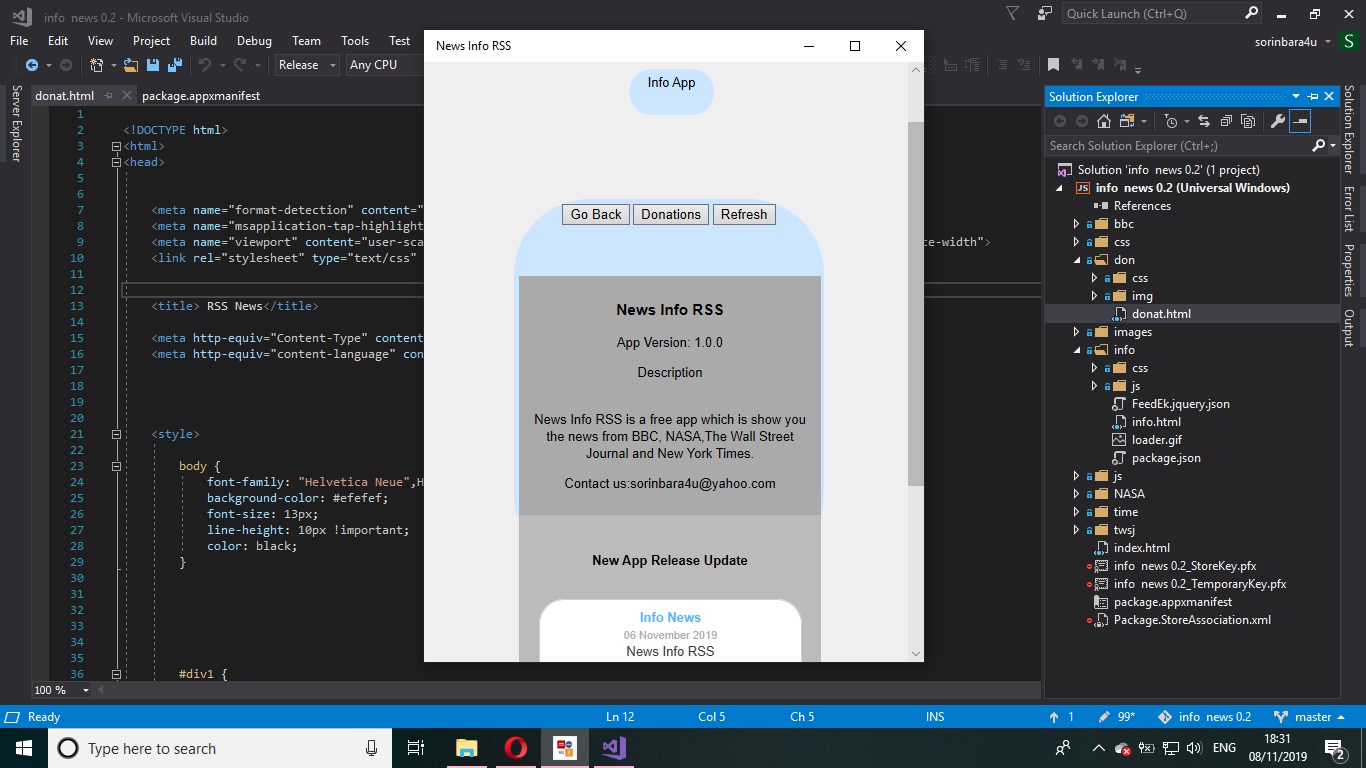
Task: Expand the bbc folder in Solution Explorer
Action: click(1077, 224)
